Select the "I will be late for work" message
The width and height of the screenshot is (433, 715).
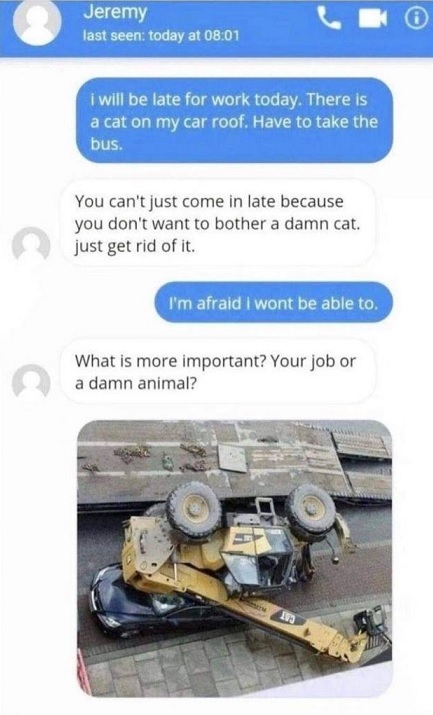pyautogui.click(x=234, y=121)
